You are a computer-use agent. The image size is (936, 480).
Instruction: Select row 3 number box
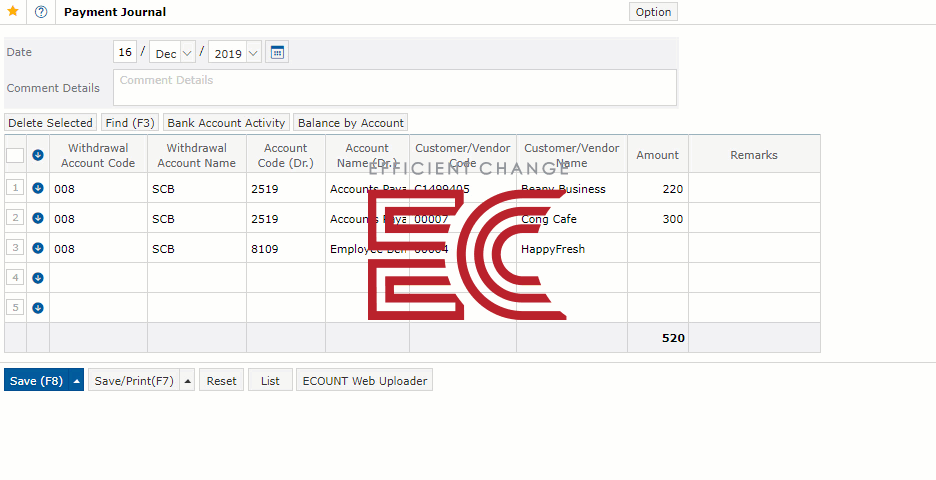click(15, 248)
